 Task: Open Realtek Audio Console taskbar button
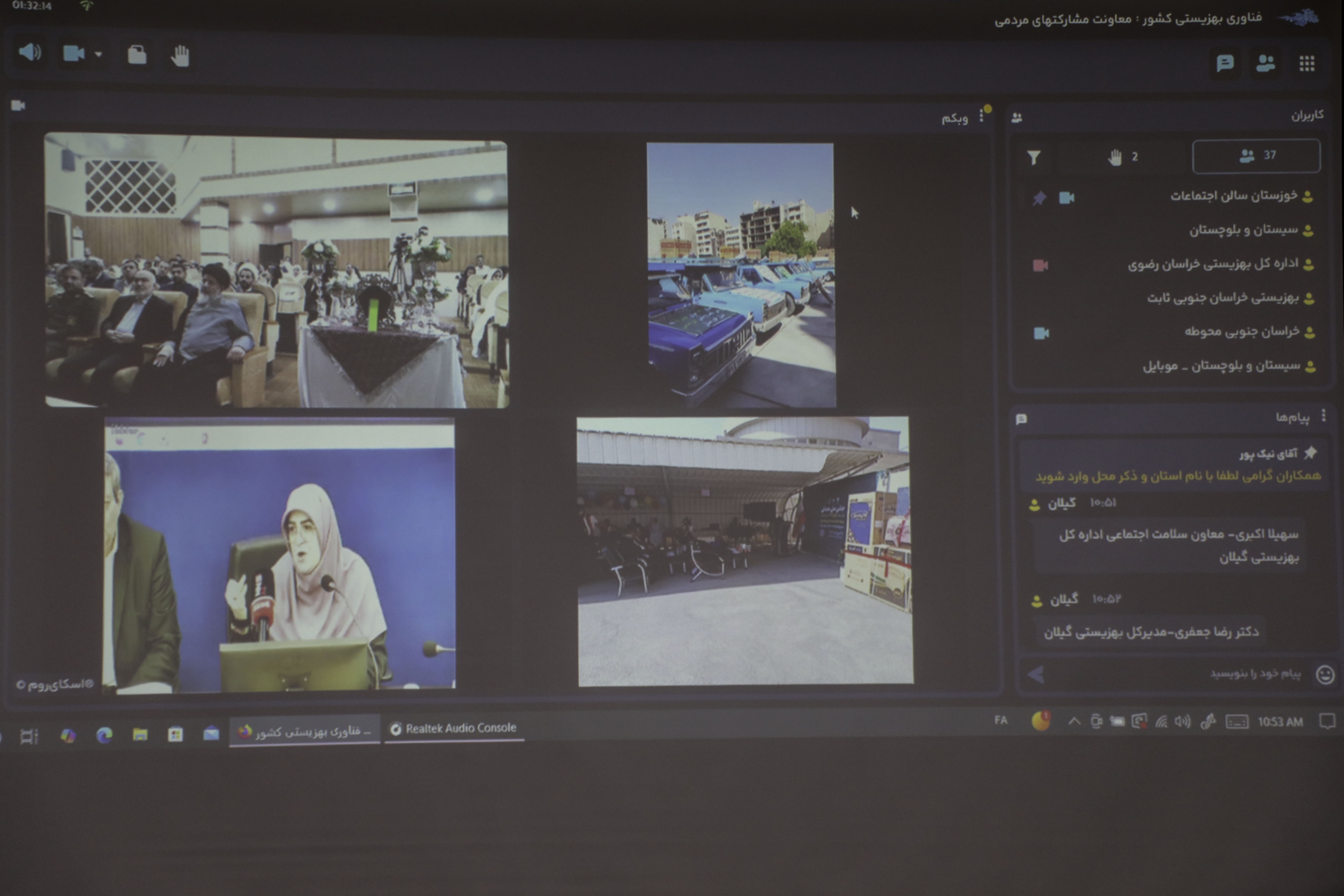(454, 728)
